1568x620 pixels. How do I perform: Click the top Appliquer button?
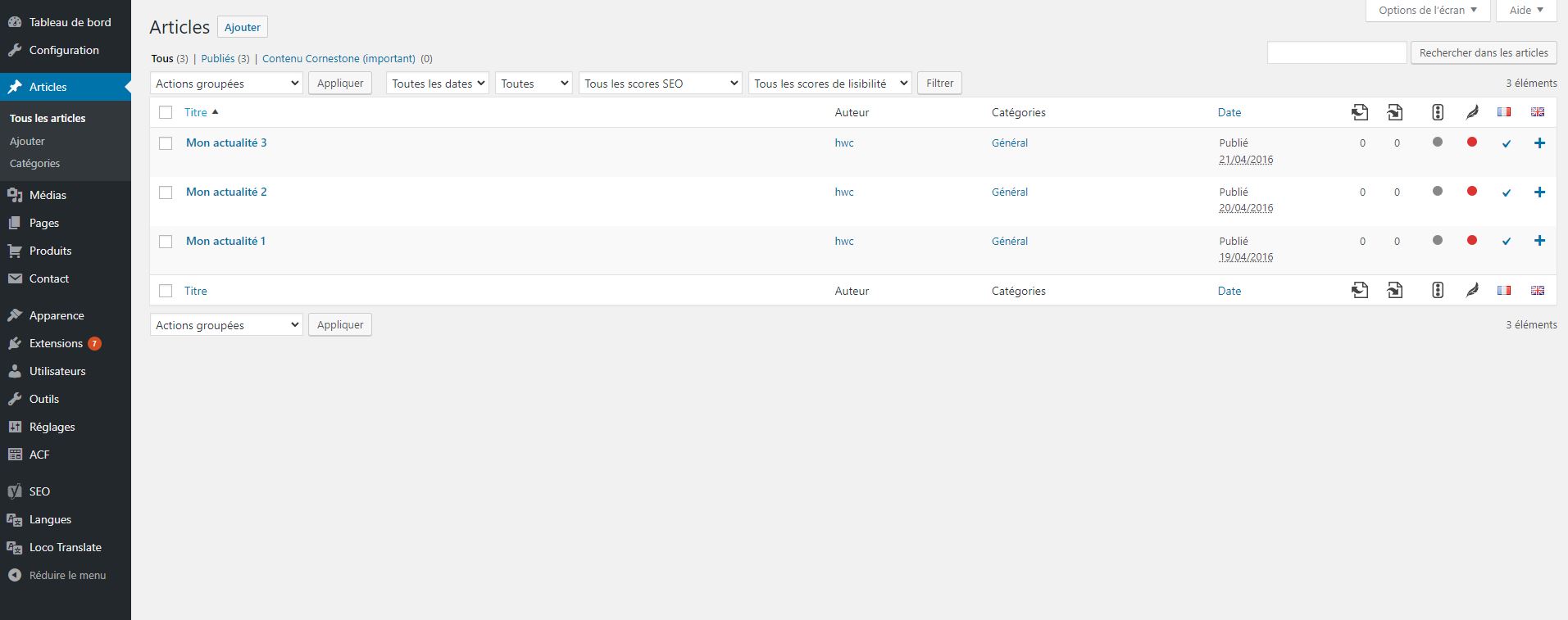pos(340,84)
